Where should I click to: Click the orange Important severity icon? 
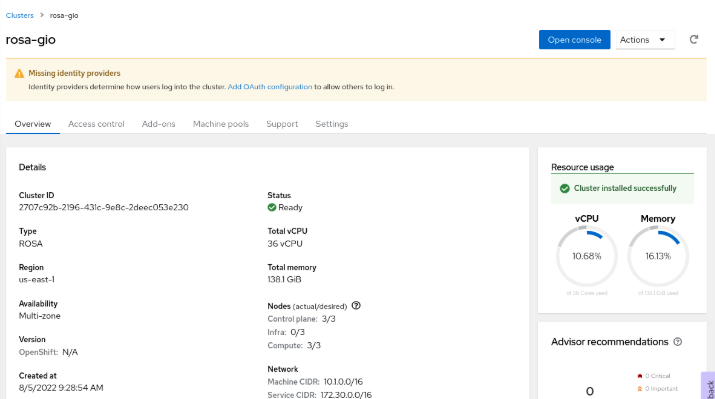(640, 389)
